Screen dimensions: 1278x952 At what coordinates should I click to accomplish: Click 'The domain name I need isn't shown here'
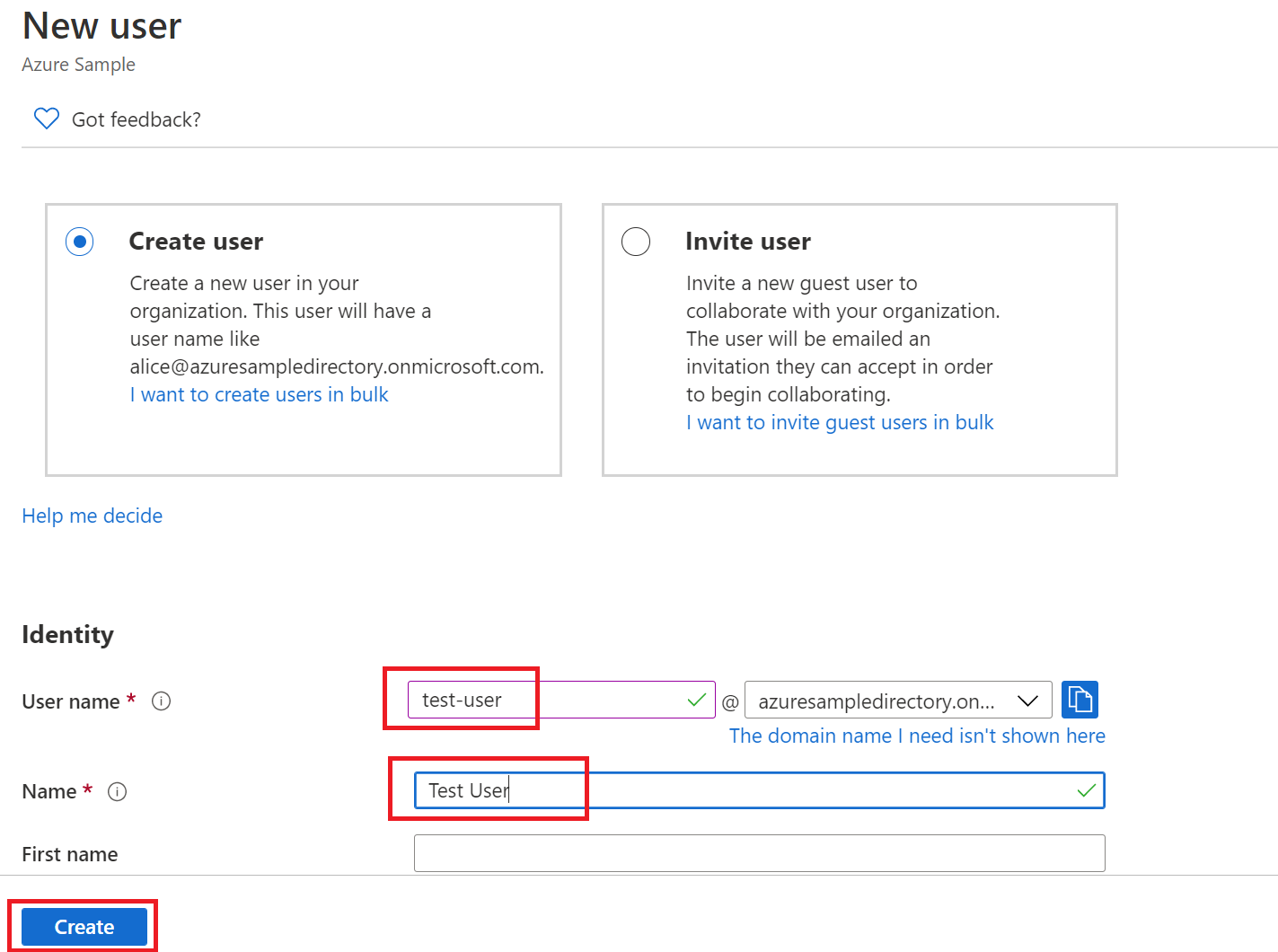point(917,736)
